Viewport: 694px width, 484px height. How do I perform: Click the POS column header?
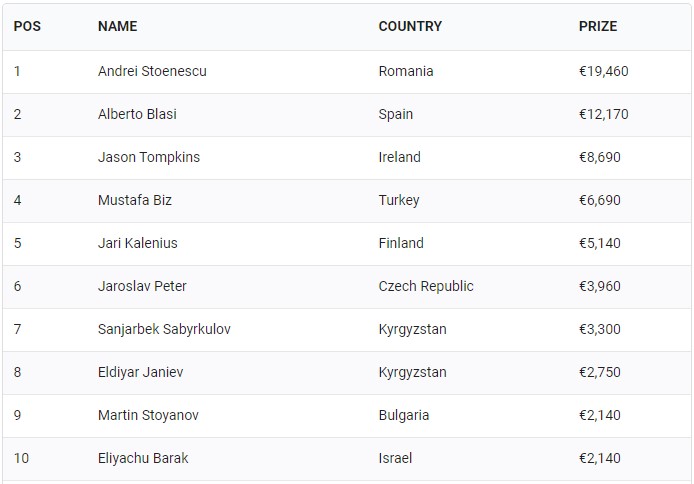[x=27, y=26]
